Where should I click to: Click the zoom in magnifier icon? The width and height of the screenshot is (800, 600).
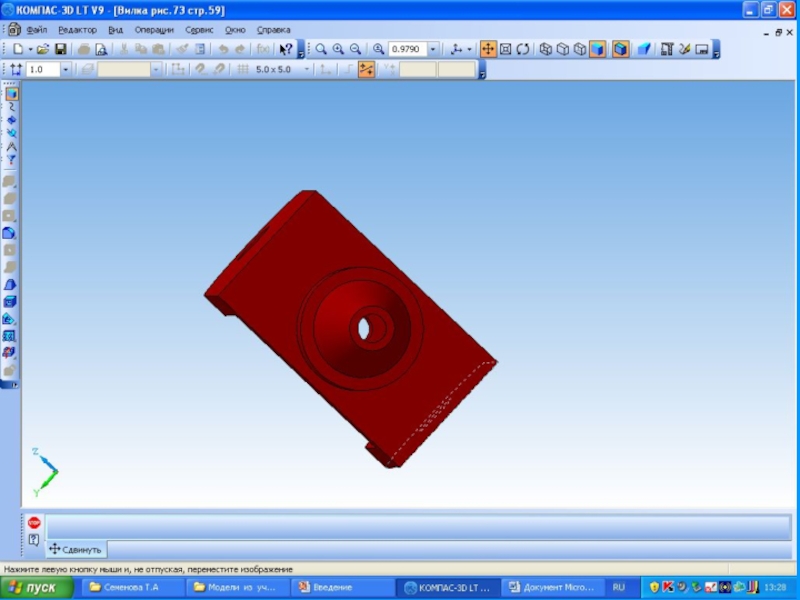coord(338,49)
